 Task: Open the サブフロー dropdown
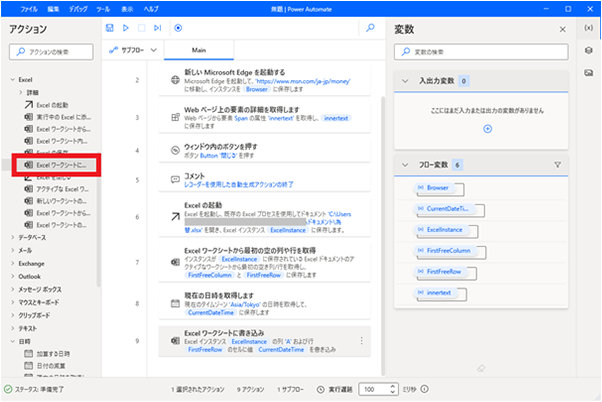click(133, 50)
